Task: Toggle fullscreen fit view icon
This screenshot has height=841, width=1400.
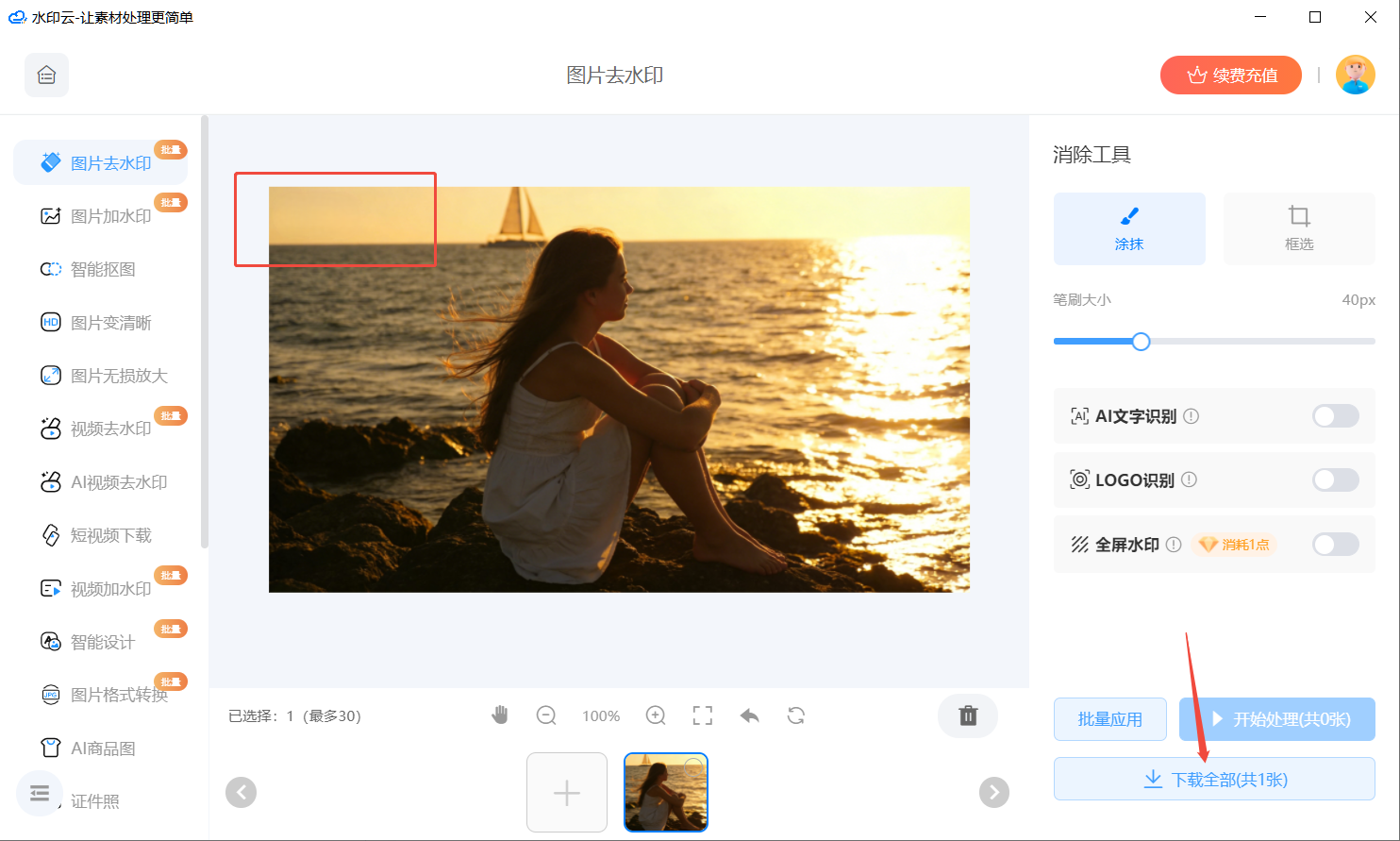Action: (x=703, y=715)
